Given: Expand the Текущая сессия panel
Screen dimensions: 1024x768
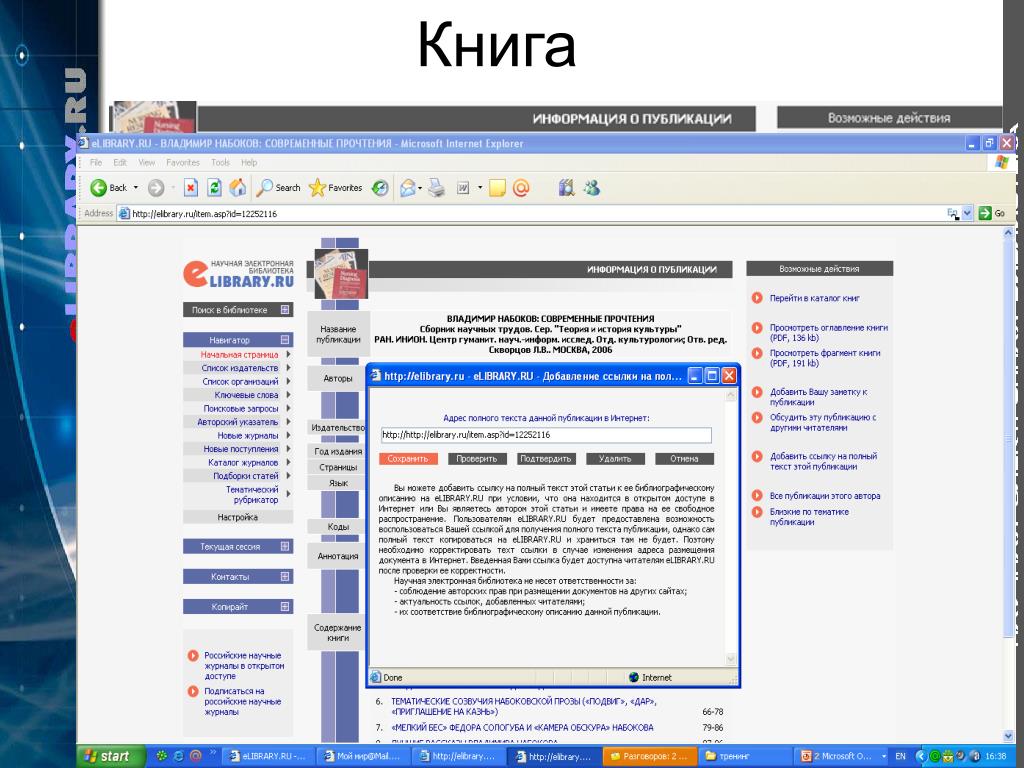Looking at the screenshot, I should point(285,547).
